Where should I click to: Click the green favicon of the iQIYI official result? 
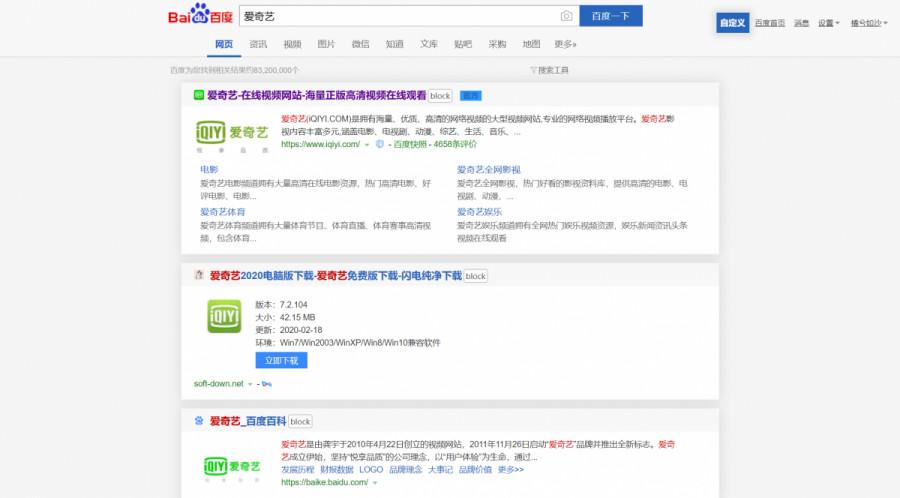[x=199, y=95]
